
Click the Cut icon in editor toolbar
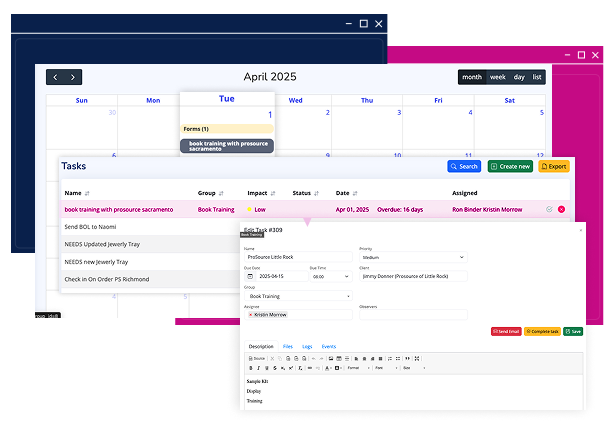[x=272, y=359]
